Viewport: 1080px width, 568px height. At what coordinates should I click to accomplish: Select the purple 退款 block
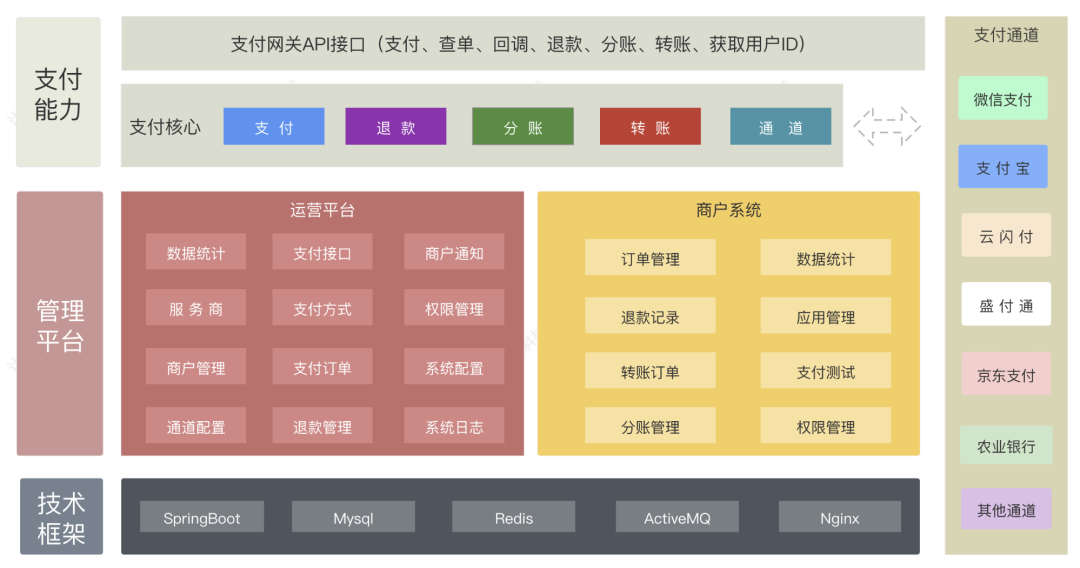coord(395,127)
